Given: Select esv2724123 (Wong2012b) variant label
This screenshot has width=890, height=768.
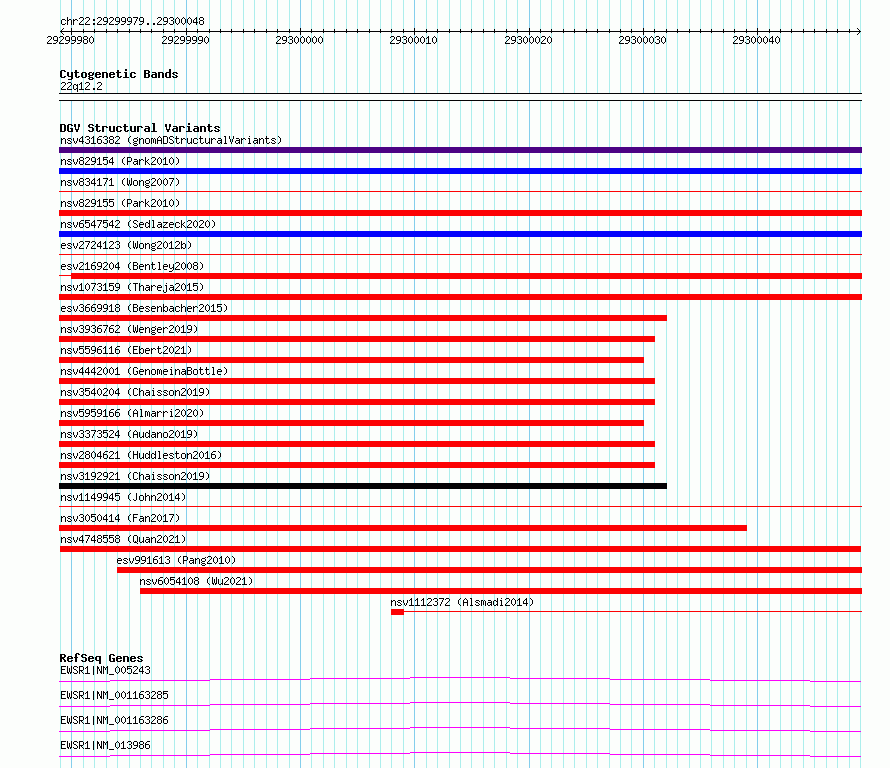Looking at the screenshot, I should [x=126, y=245].
